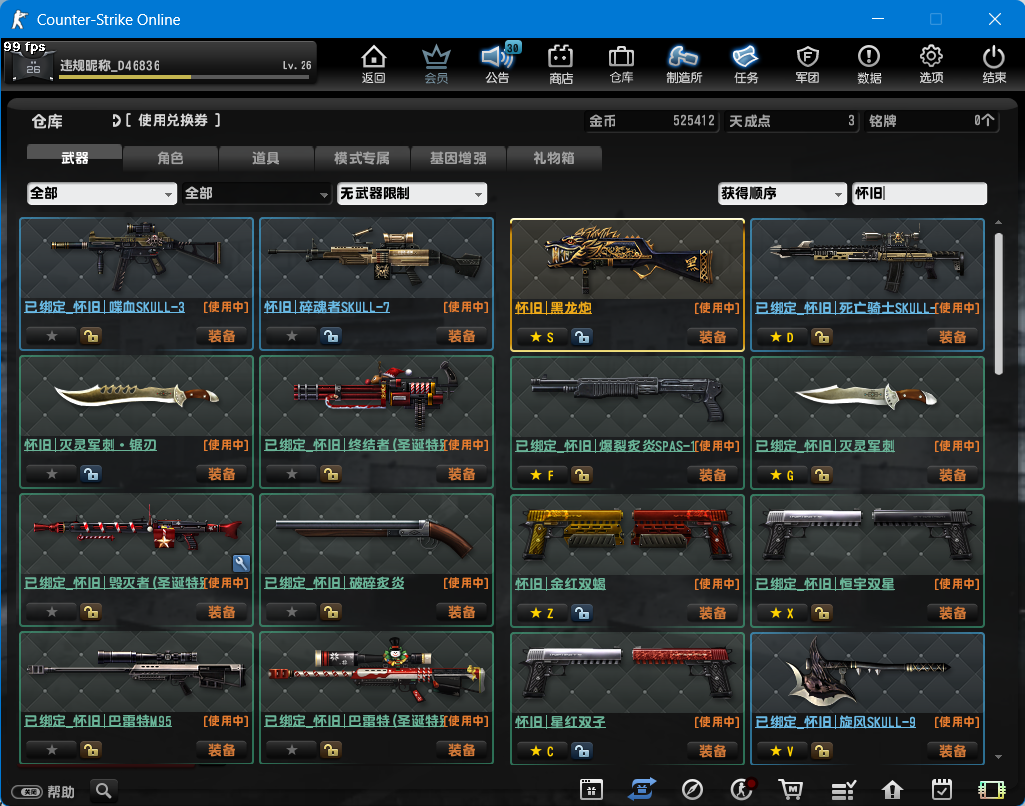The height and width of the screenshot is (806, 1025).
Task: Open the 会员 crown membership icon
Action: pos(436,64)
